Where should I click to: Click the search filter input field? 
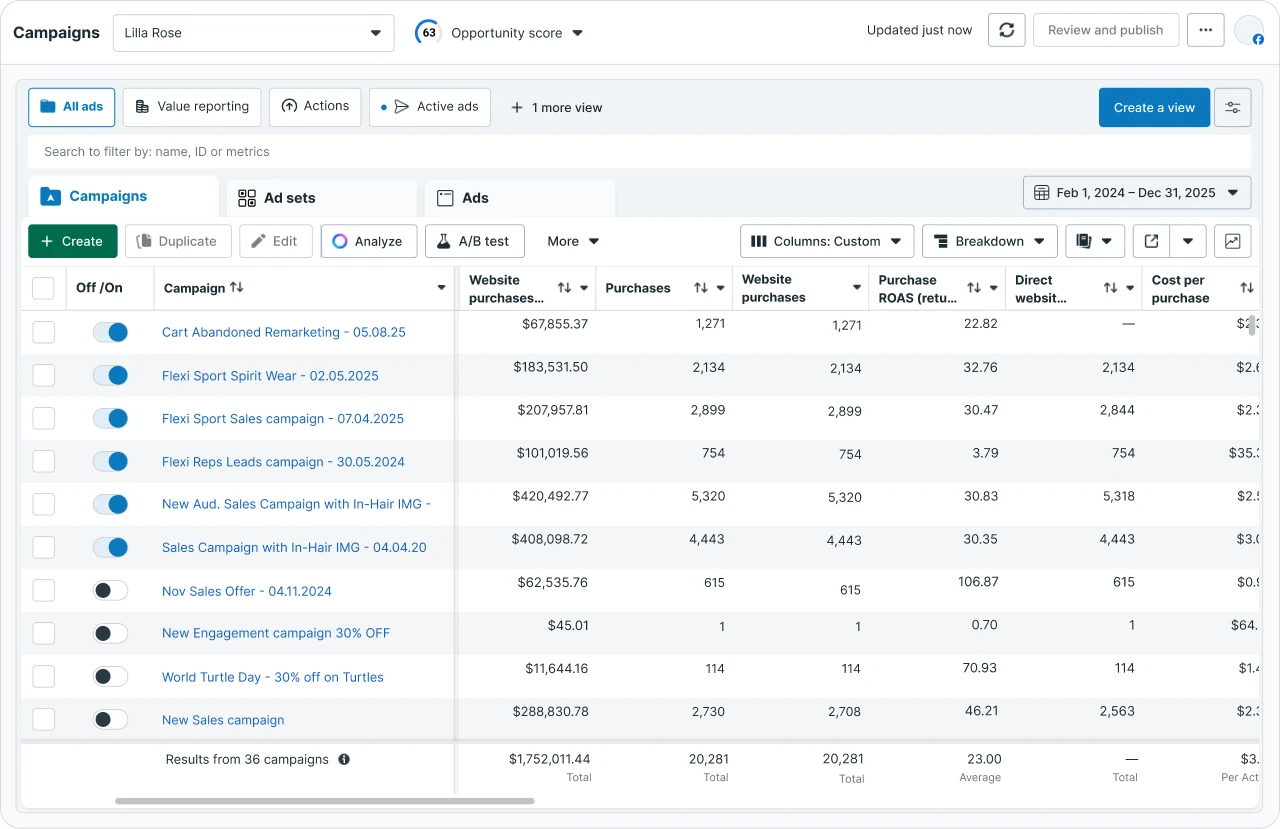point(640,152)
